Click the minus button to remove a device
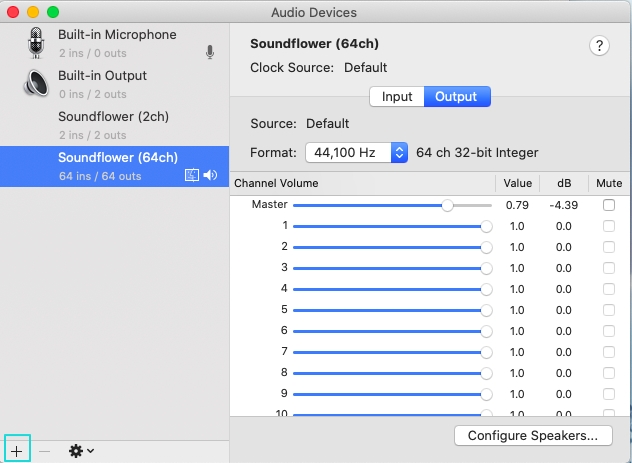 click(x=44, y=451)
